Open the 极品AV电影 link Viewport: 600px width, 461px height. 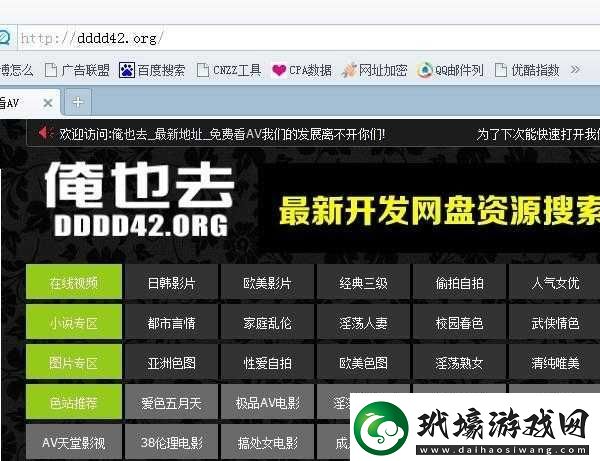(x=267, y=403)
